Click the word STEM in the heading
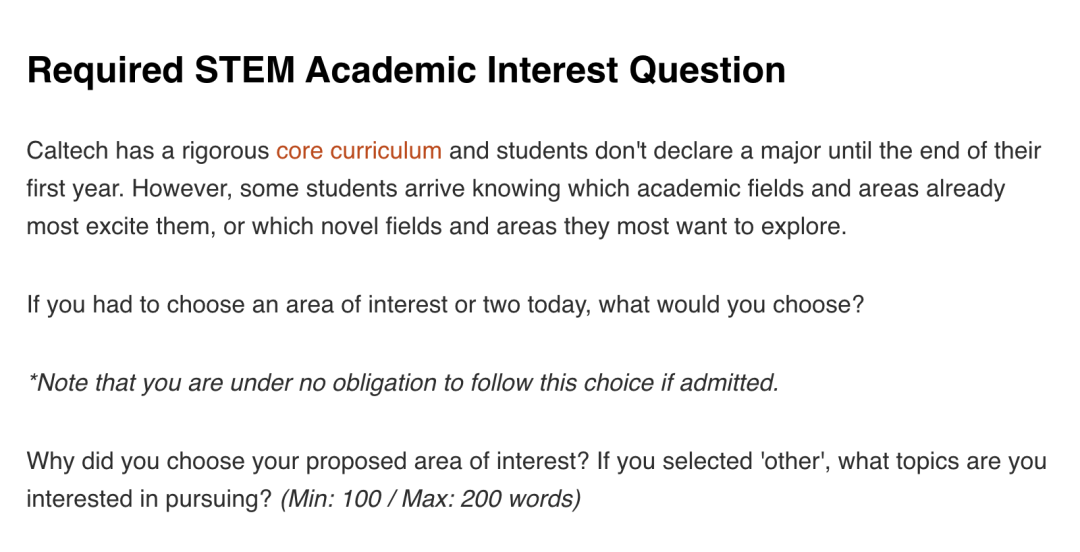Viewport: 1080px width, 552px height. tap(245, 70)
